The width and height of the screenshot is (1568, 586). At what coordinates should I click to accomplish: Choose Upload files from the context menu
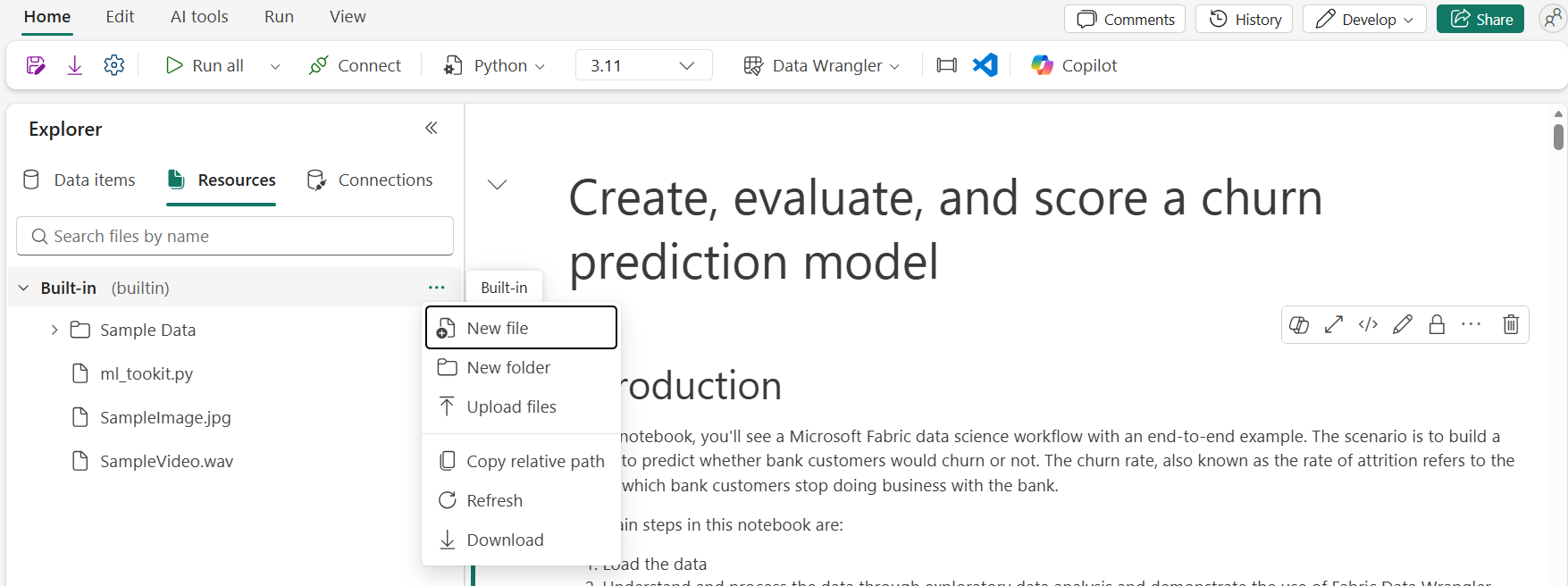pyautogui.click(x=511, y=406)
